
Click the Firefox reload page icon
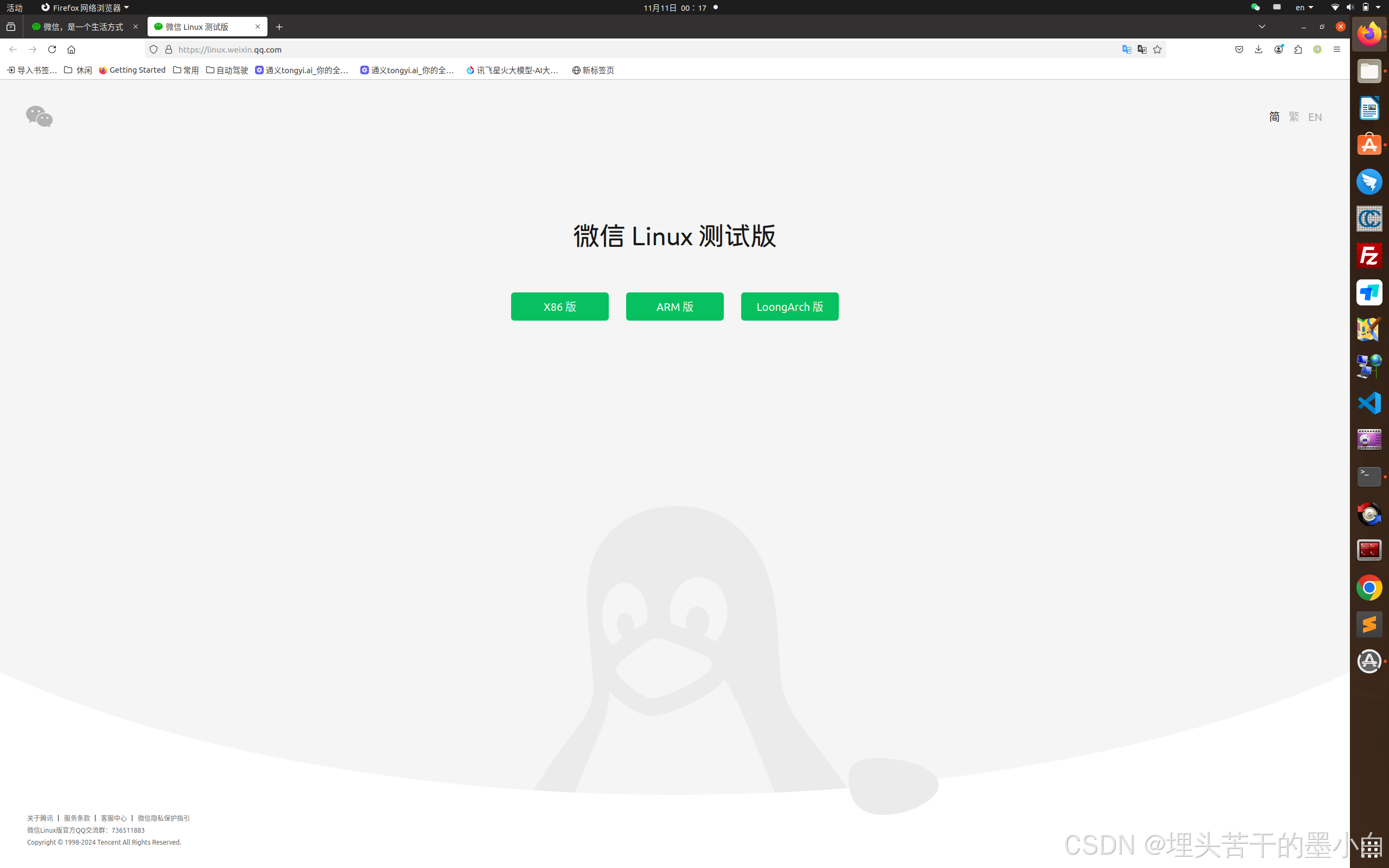coord(52,49)
